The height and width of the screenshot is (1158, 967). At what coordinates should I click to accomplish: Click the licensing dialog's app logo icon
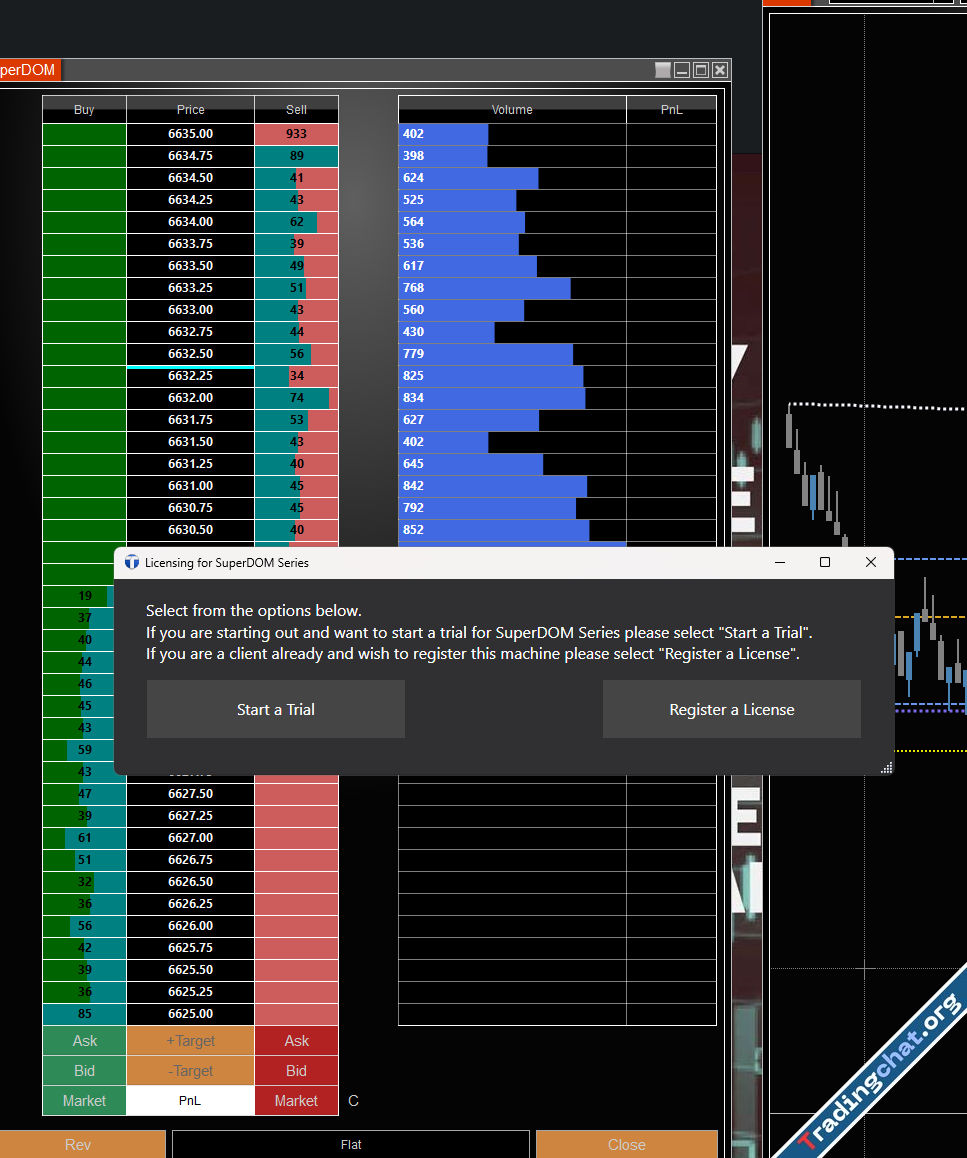click(x=132, y=562)
